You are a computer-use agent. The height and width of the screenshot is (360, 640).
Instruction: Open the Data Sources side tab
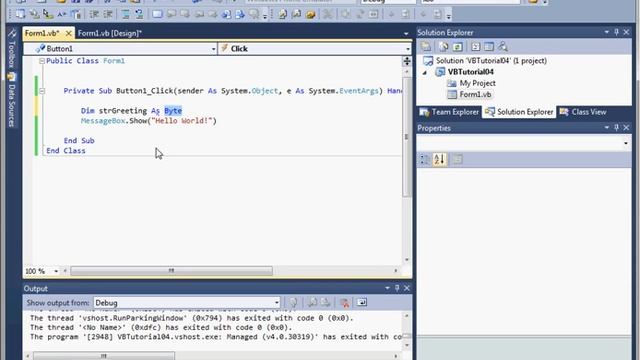click(x=12, y=100)
